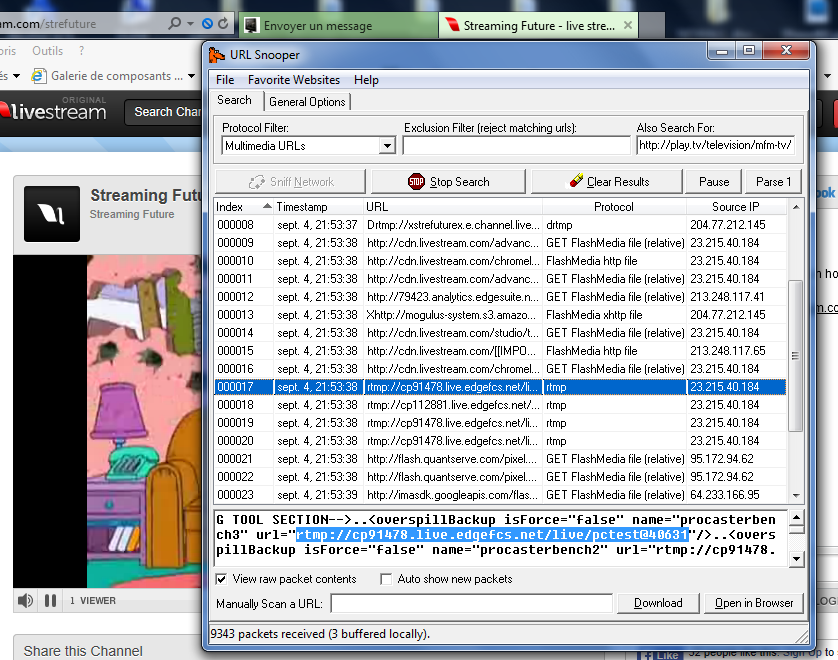Click the URL Snooper app icon in title bar
Screen dimensions: 838x660
(x=216, y=55)
